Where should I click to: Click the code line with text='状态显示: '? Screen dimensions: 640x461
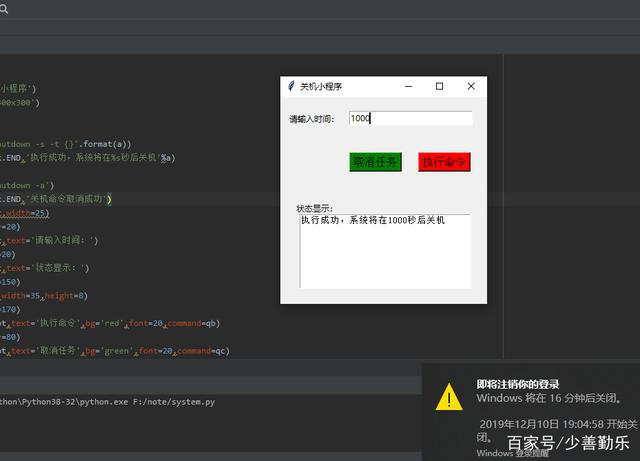point(44,268)
